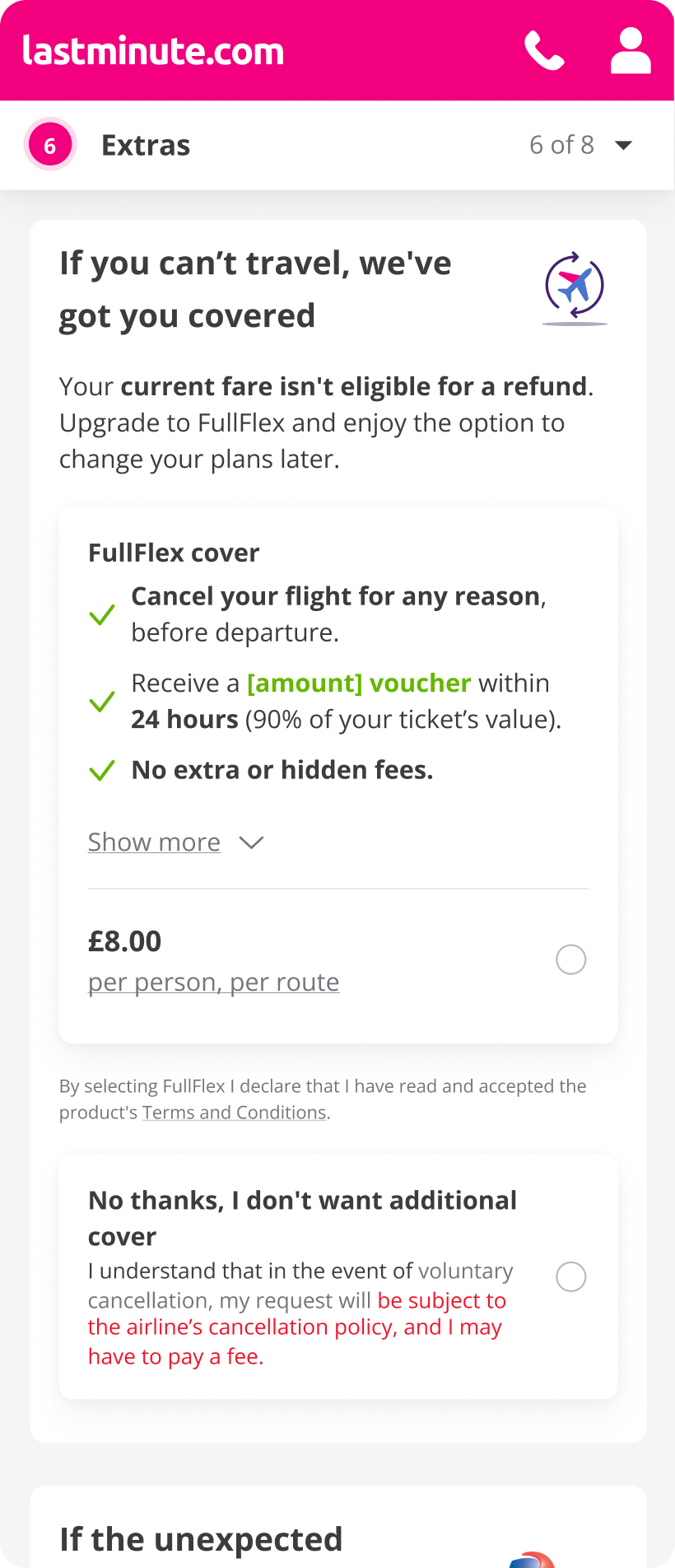
Task: Click the £8.00 price text
Action: pyautogui.click(x=125, y=941)
